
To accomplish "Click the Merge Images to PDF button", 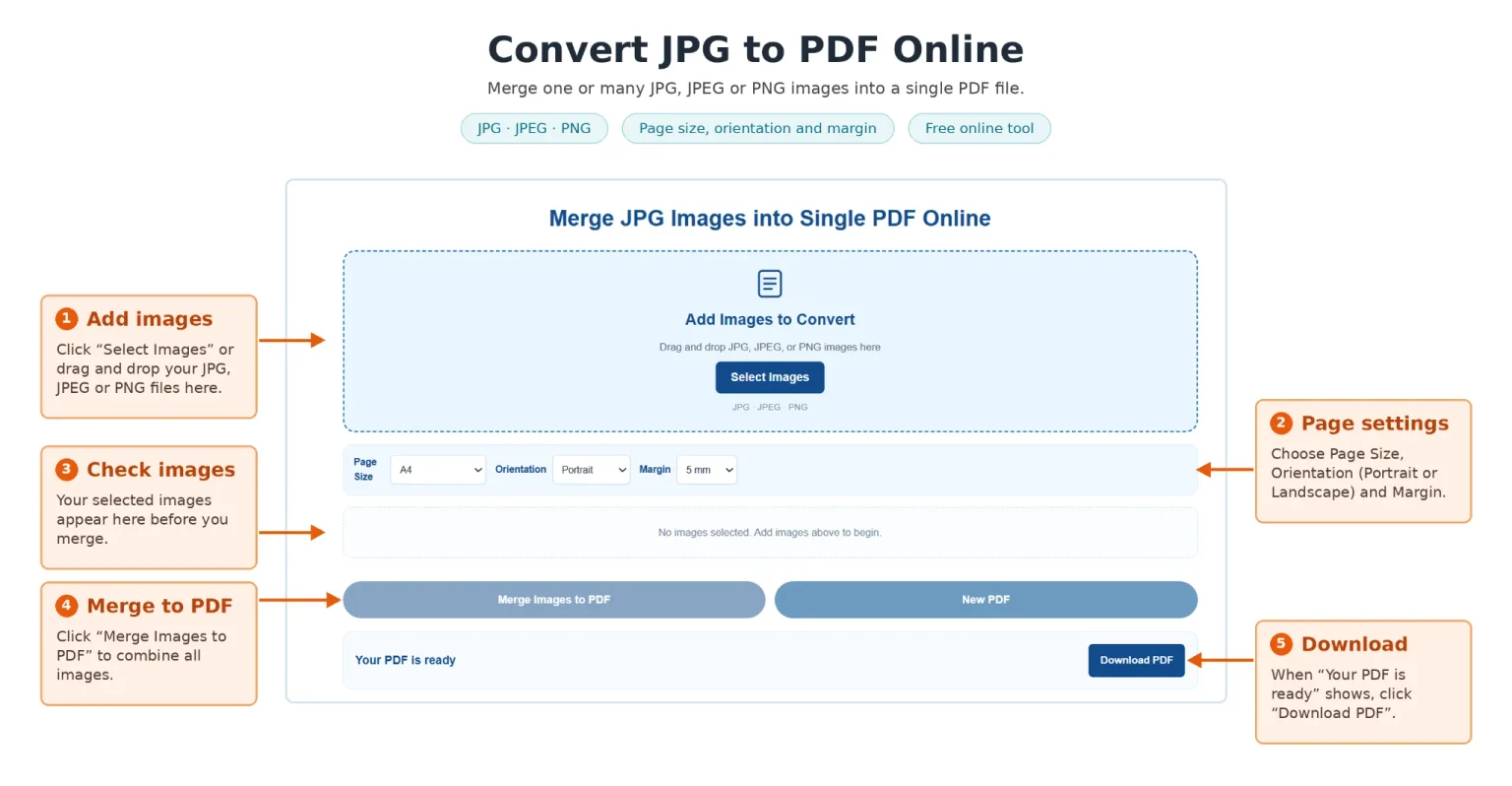I will click(x=554, y=600).
